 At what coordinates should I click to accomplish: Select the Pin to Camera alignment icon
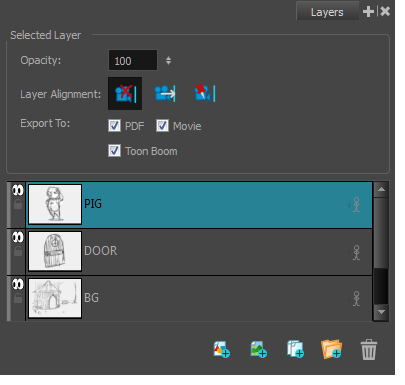coord(205,93)
